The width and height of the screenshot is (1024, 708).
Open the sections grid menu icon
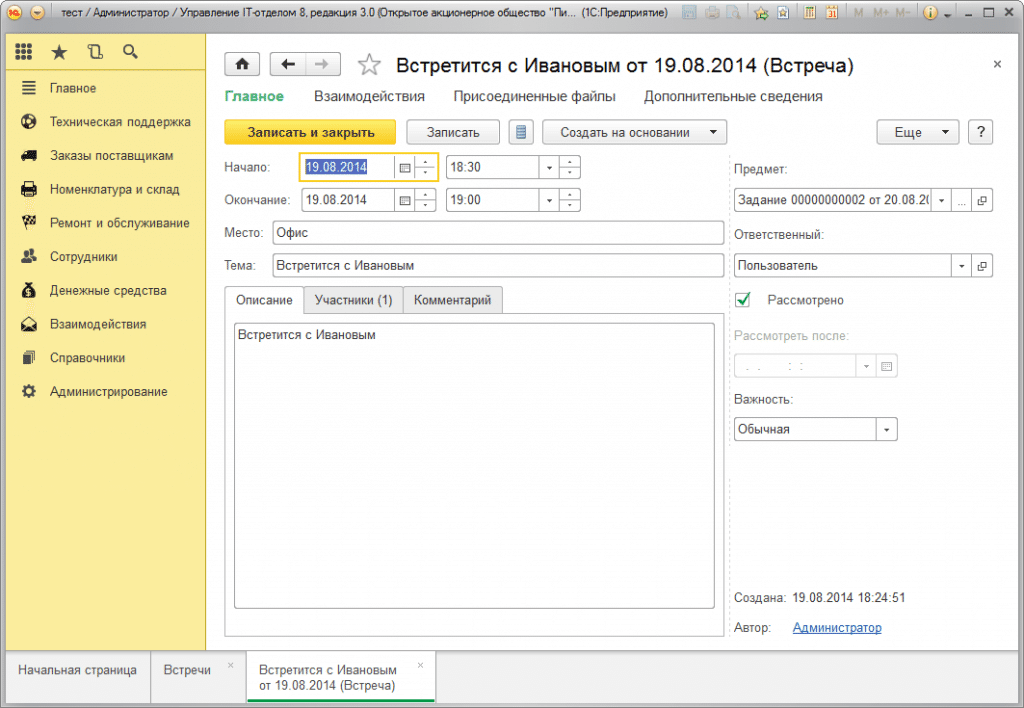(24, 52)
